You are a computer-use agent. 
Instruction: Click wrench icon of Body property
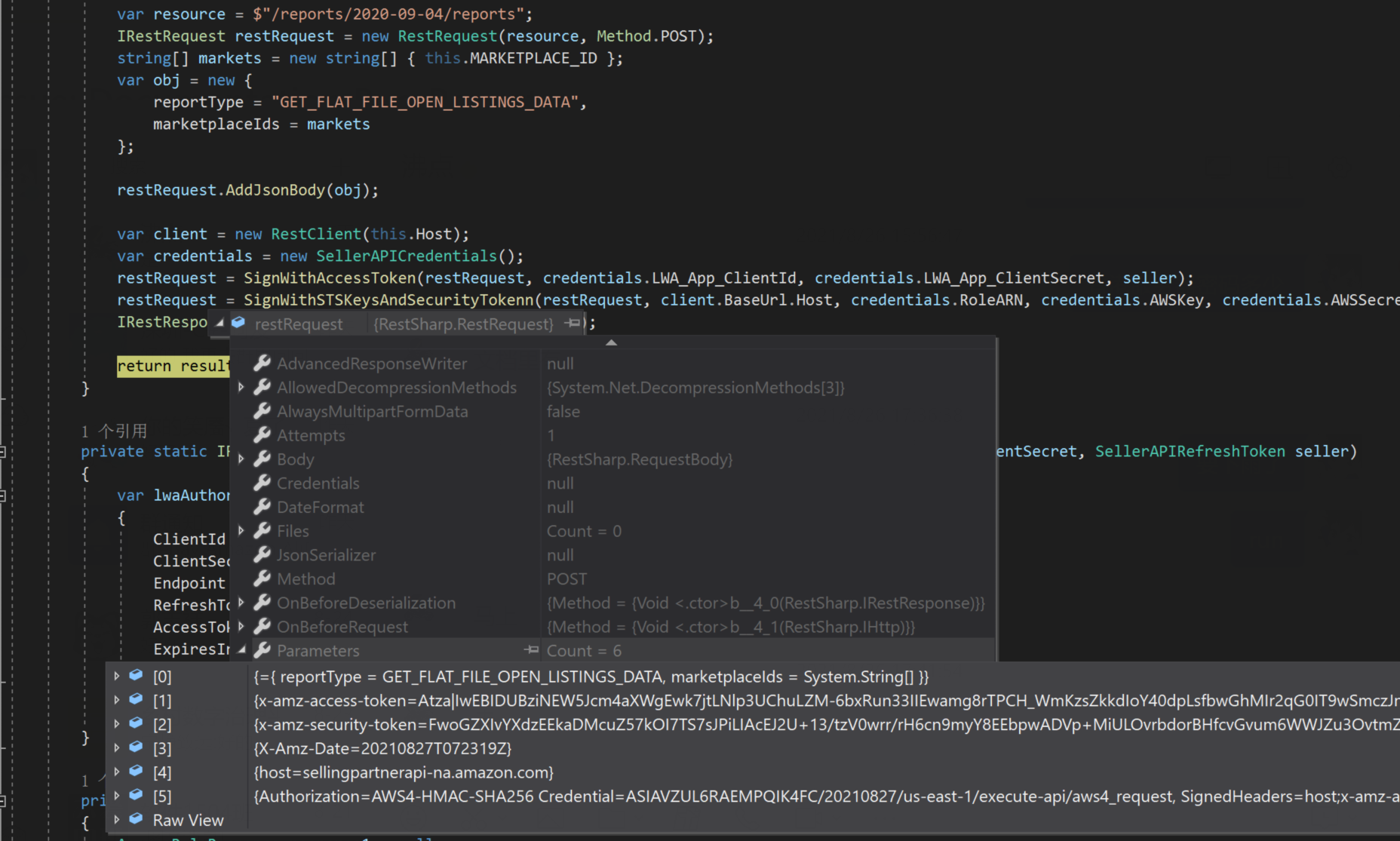pos(262,459)
